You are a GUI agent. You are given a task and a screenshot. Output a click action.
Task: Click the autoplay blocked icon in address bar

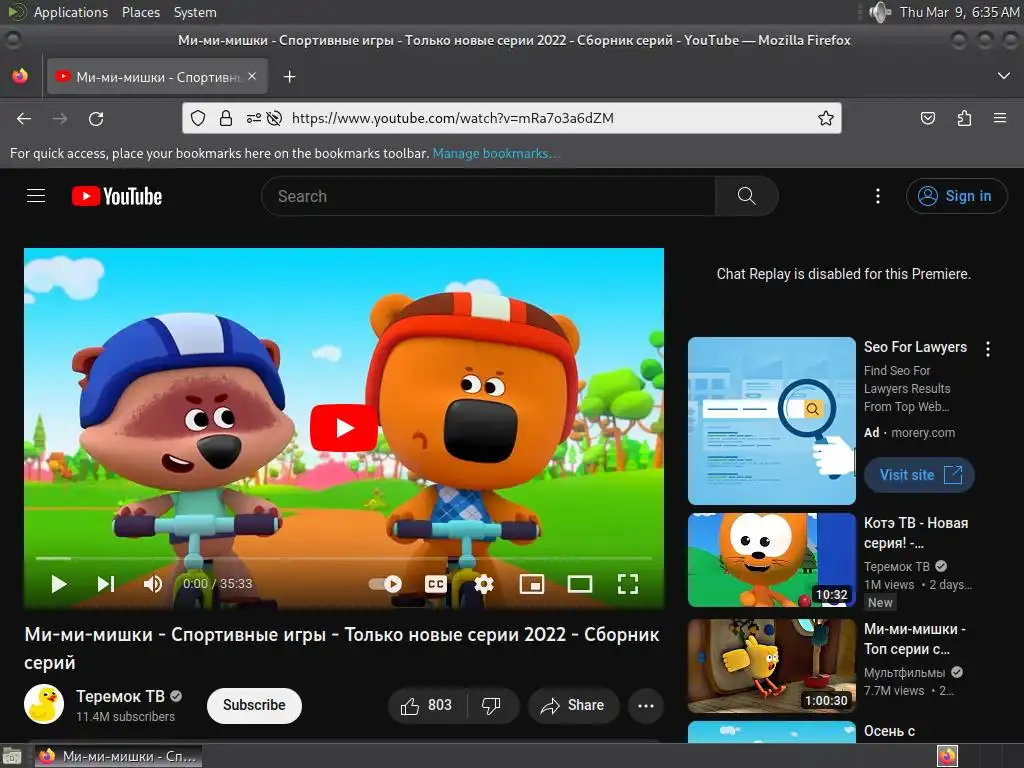[274, 118]
